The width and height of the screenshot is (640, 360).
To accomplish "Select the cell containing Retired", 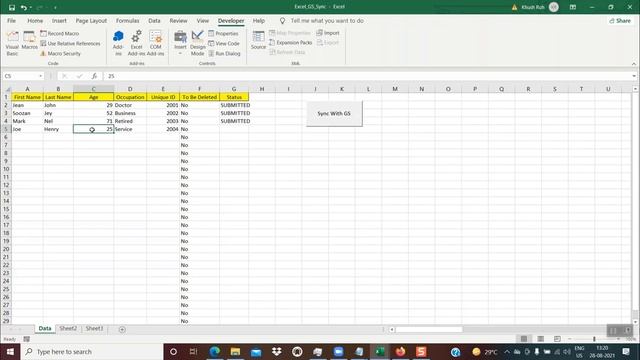I will (130, 121).
